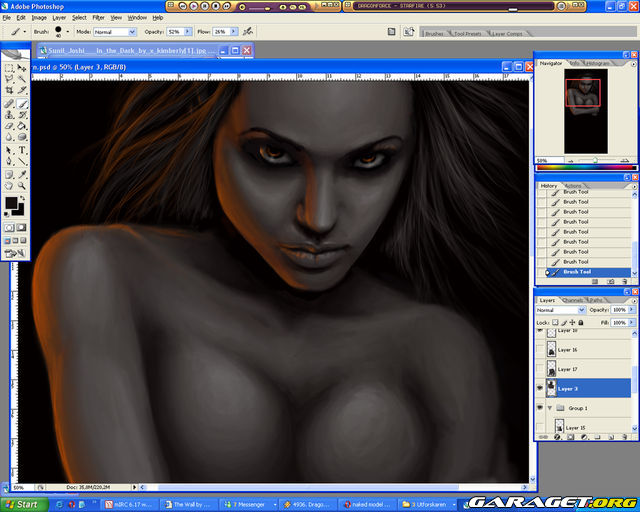Pick the Magic Wand tool

tap(22, 79)
